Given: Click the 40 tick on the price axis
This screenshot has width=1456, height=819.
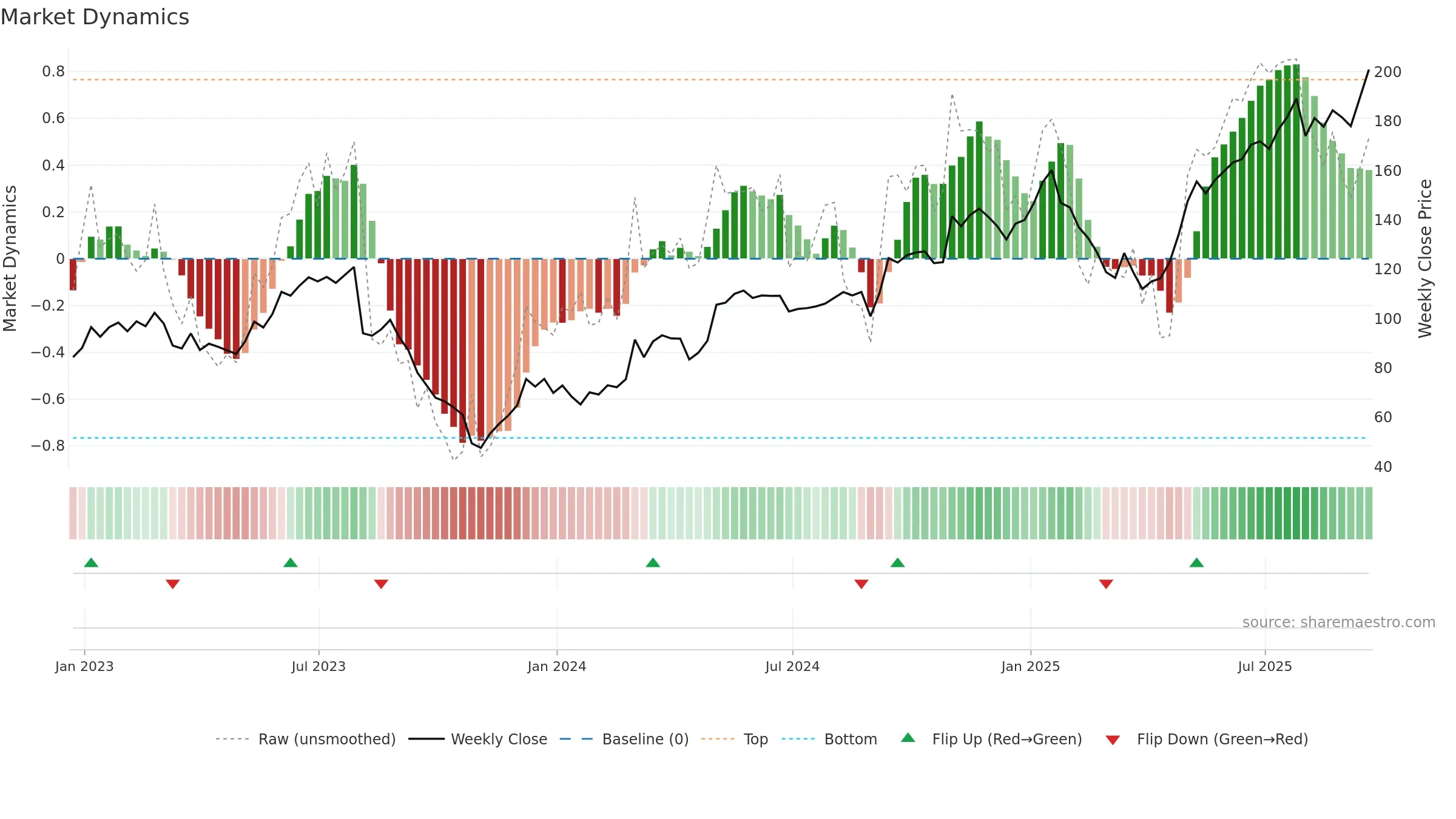Looking at the screenshot, I should click(x=1383, y=467).
